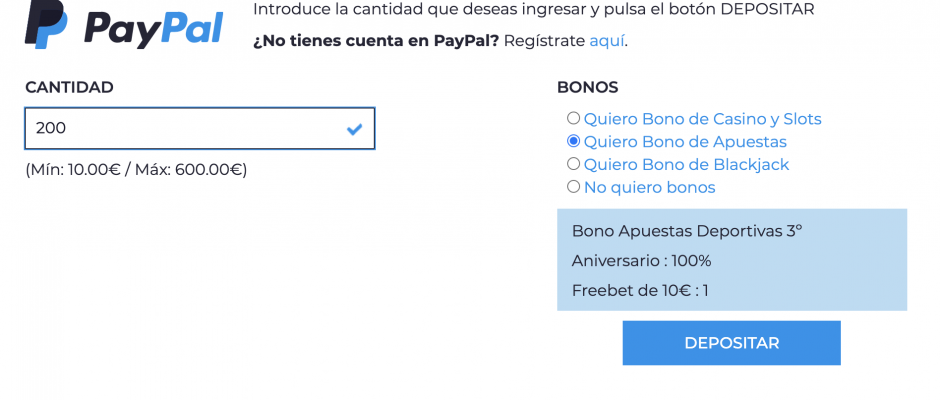This screenshot has height=400, width=940.
Task: Click the CANTIDAD heading label
Action: 70,88
